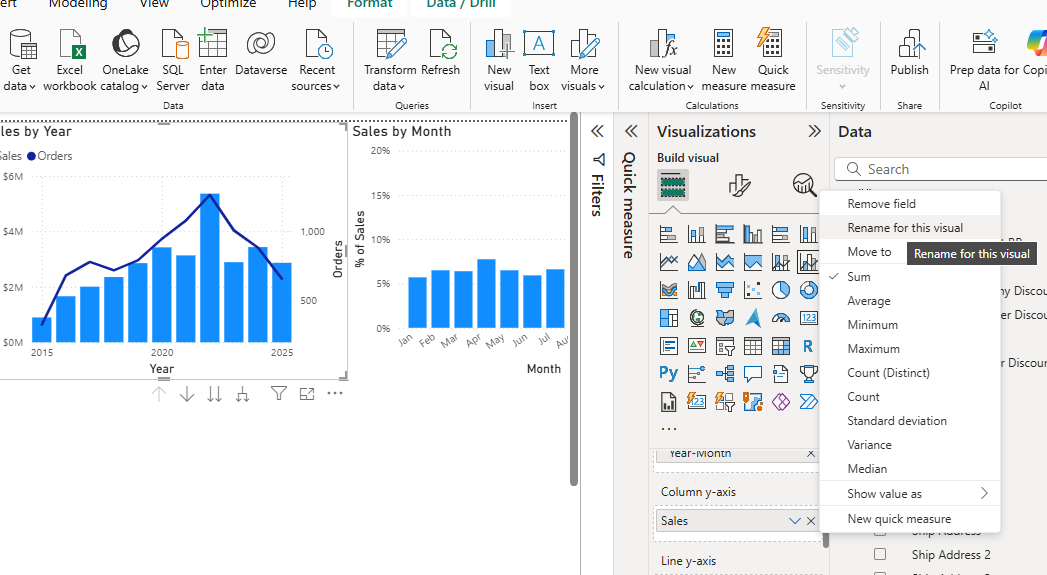Open the Format visual paintbrush tab
1047x575 pixels.
pyautogui.click(x=739, y=185)
